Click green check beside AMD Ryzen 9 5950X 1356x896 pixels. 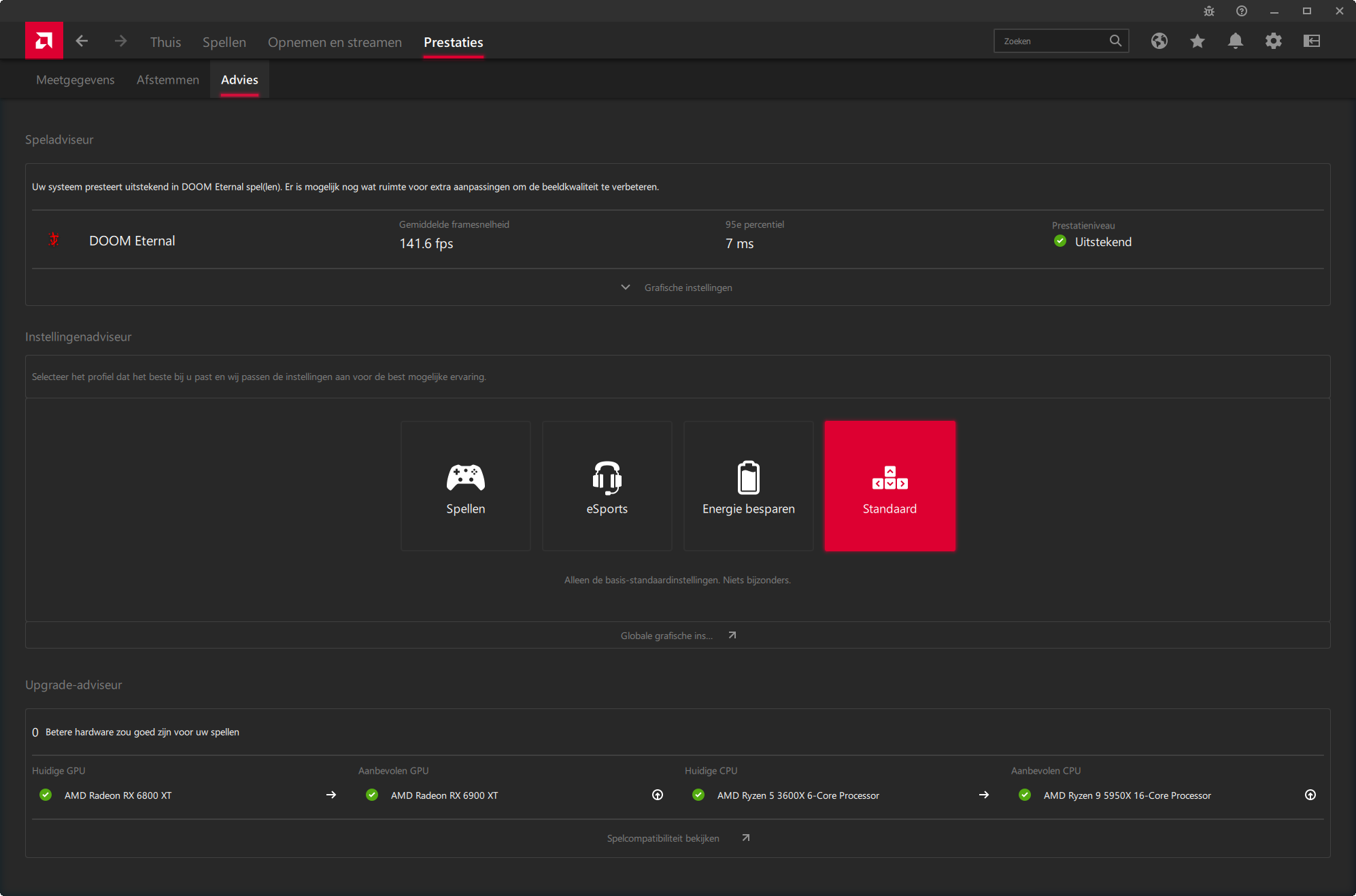1025,795
